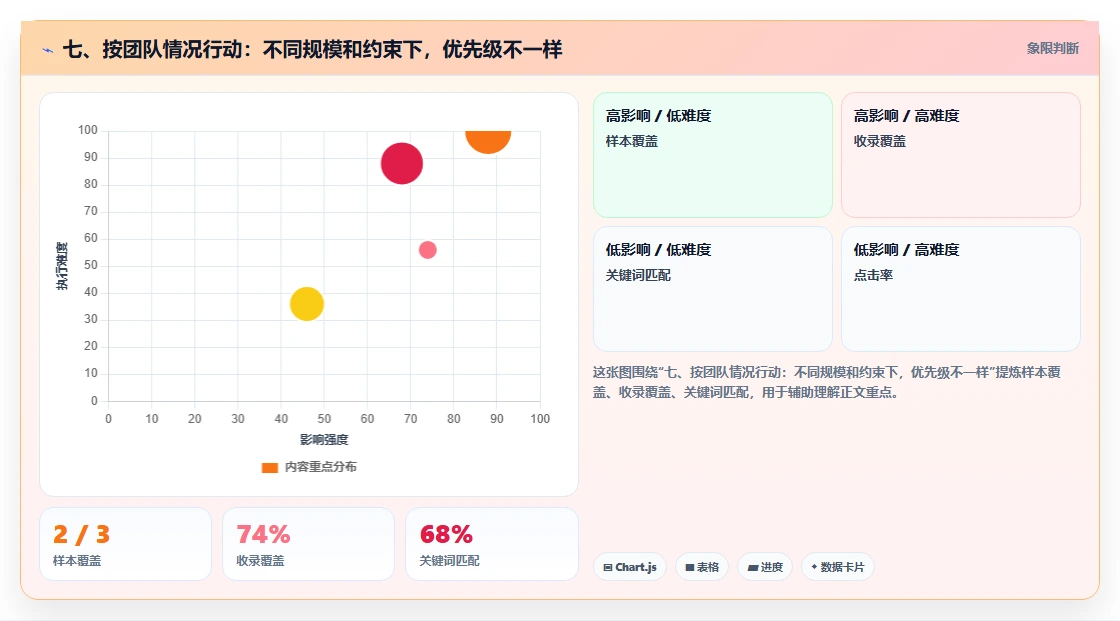Select the 高影响 / 高难度 quadrant card
The width and height of the screenshot is (1120, 621).
coord(960,154)
